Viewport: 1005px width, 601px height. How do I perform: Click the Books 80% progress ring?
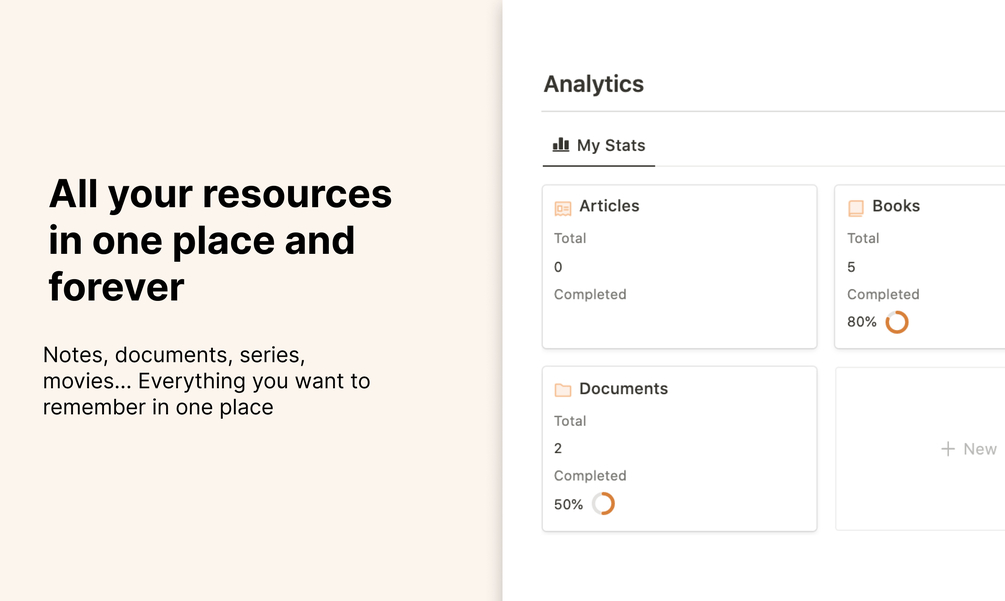897,322
